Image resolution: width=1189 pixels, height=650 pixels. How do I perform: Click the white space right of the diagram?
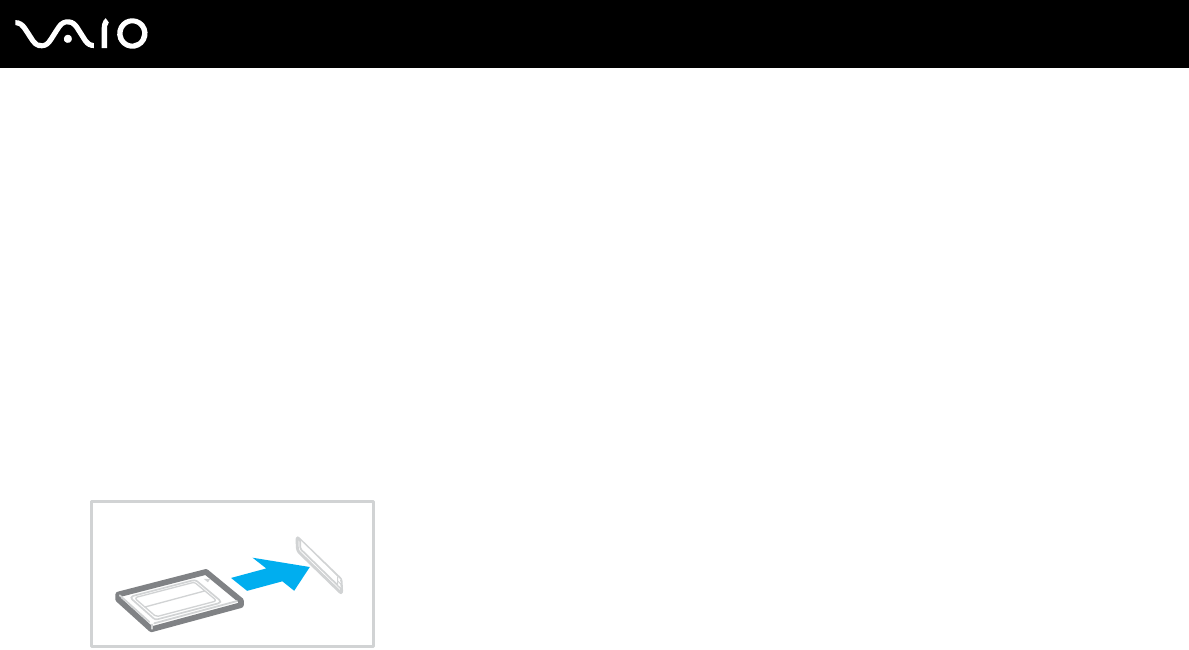781,573
